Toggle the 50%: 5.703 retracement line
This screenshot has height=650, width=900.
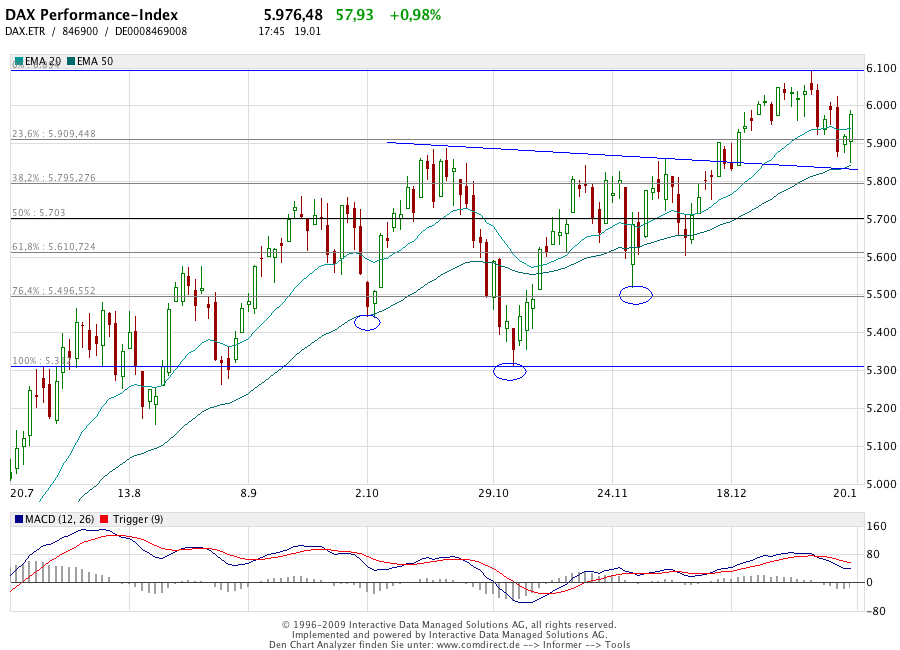(x=37, y=212)
